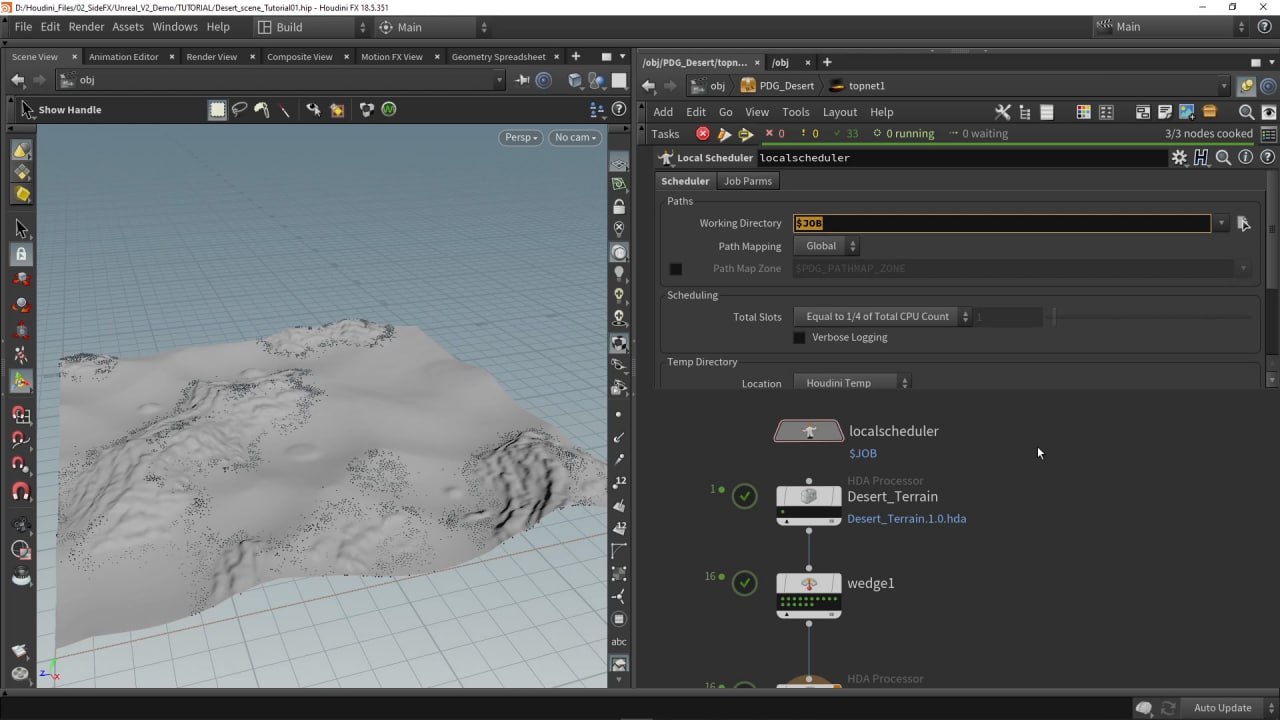Viewport: 1280px width, 720px height.
Task: Click the background image icon in network toolbar
Action: click(1187, 112)
